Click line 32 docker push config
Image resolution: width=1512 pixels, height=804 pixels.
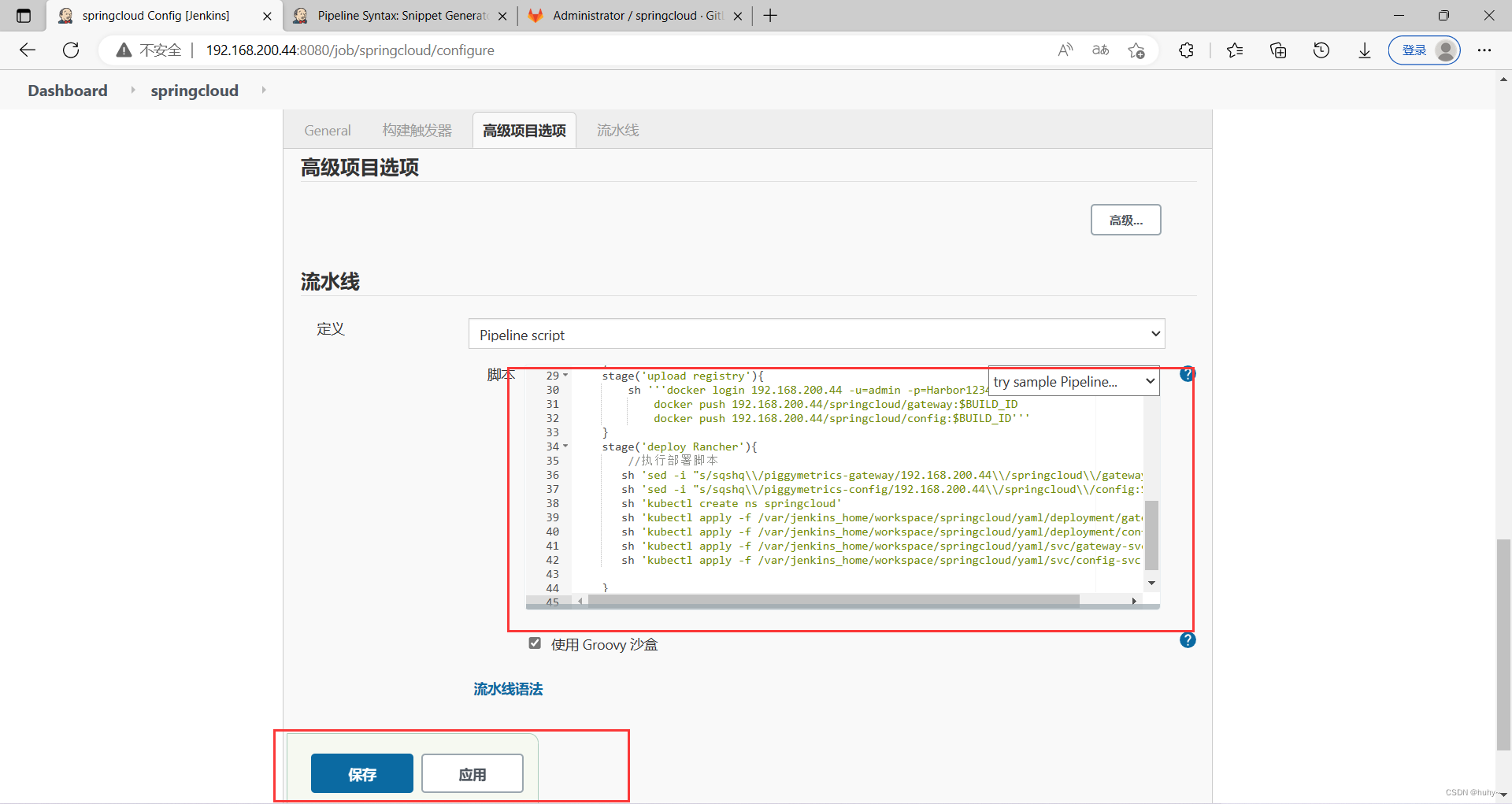tap(842, 418)
